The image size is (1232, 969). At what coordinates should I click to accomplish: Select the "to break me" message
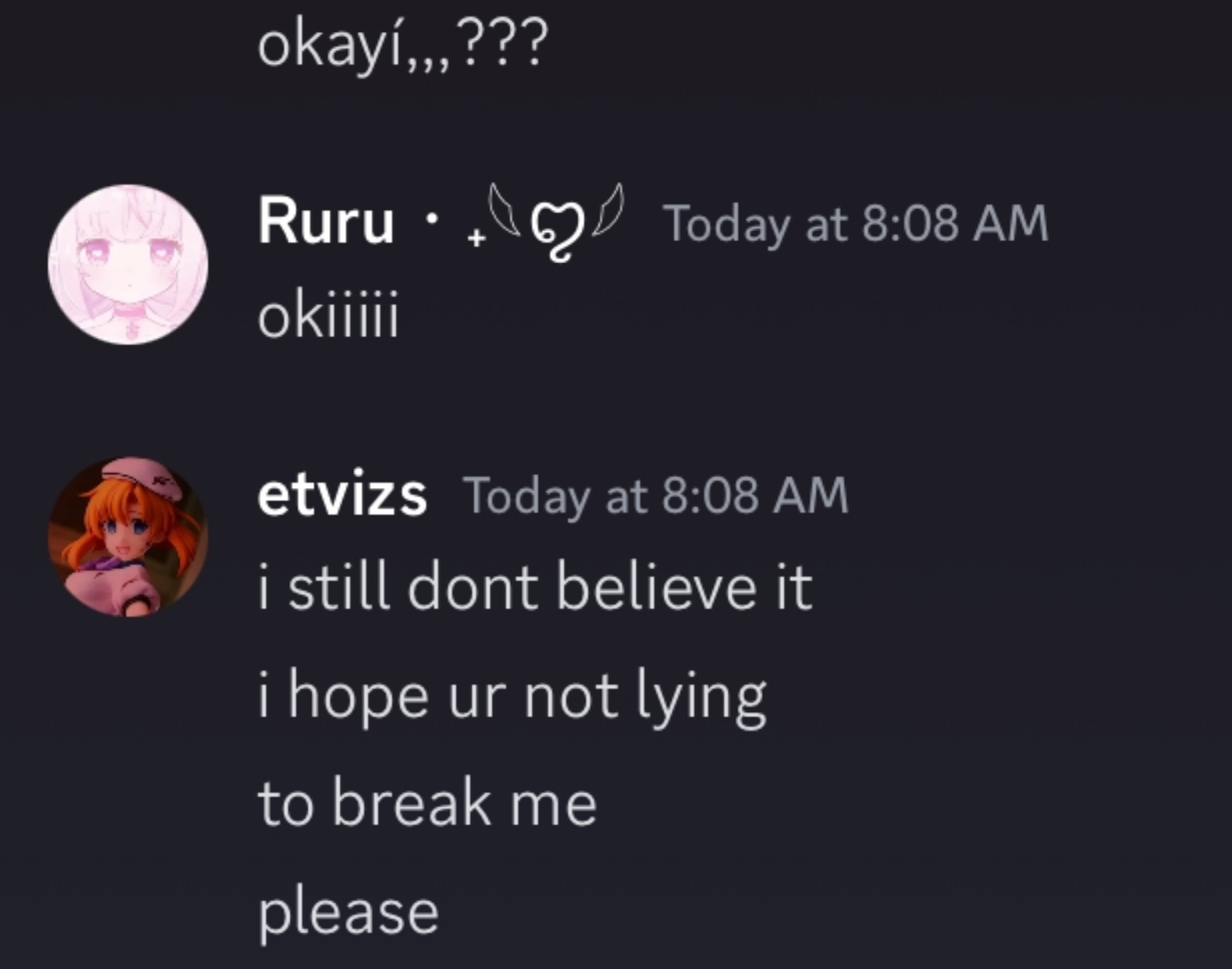(x=427, y=803)
